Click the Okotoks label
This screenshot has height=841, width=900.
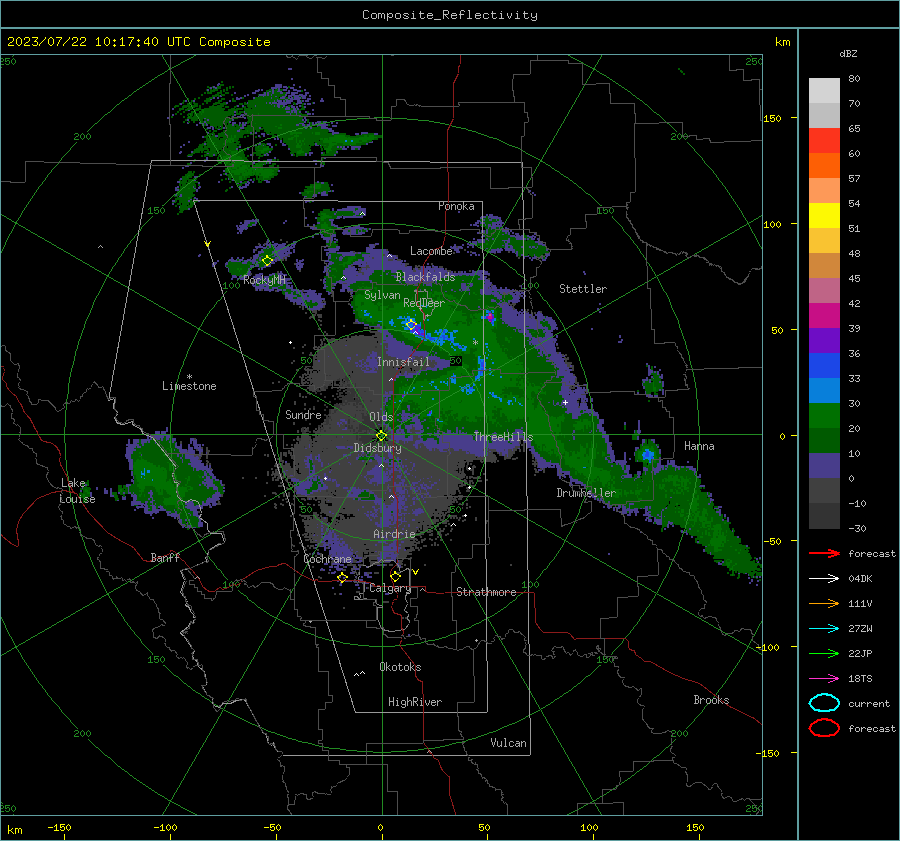coord(400,667)
